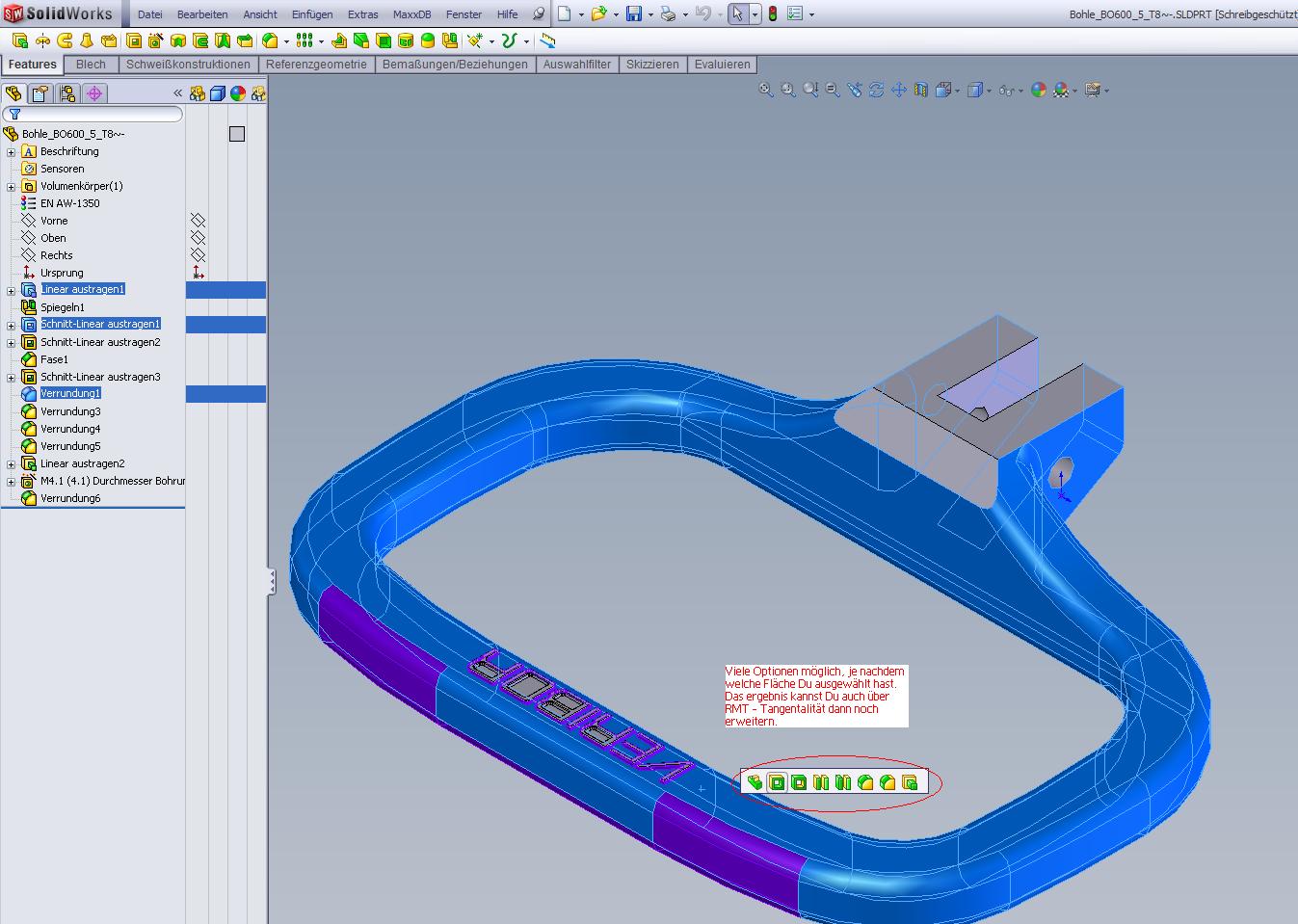The image size is (1298, 924).
Task: Activate the Pan view tool
Action: click(898, 90)
